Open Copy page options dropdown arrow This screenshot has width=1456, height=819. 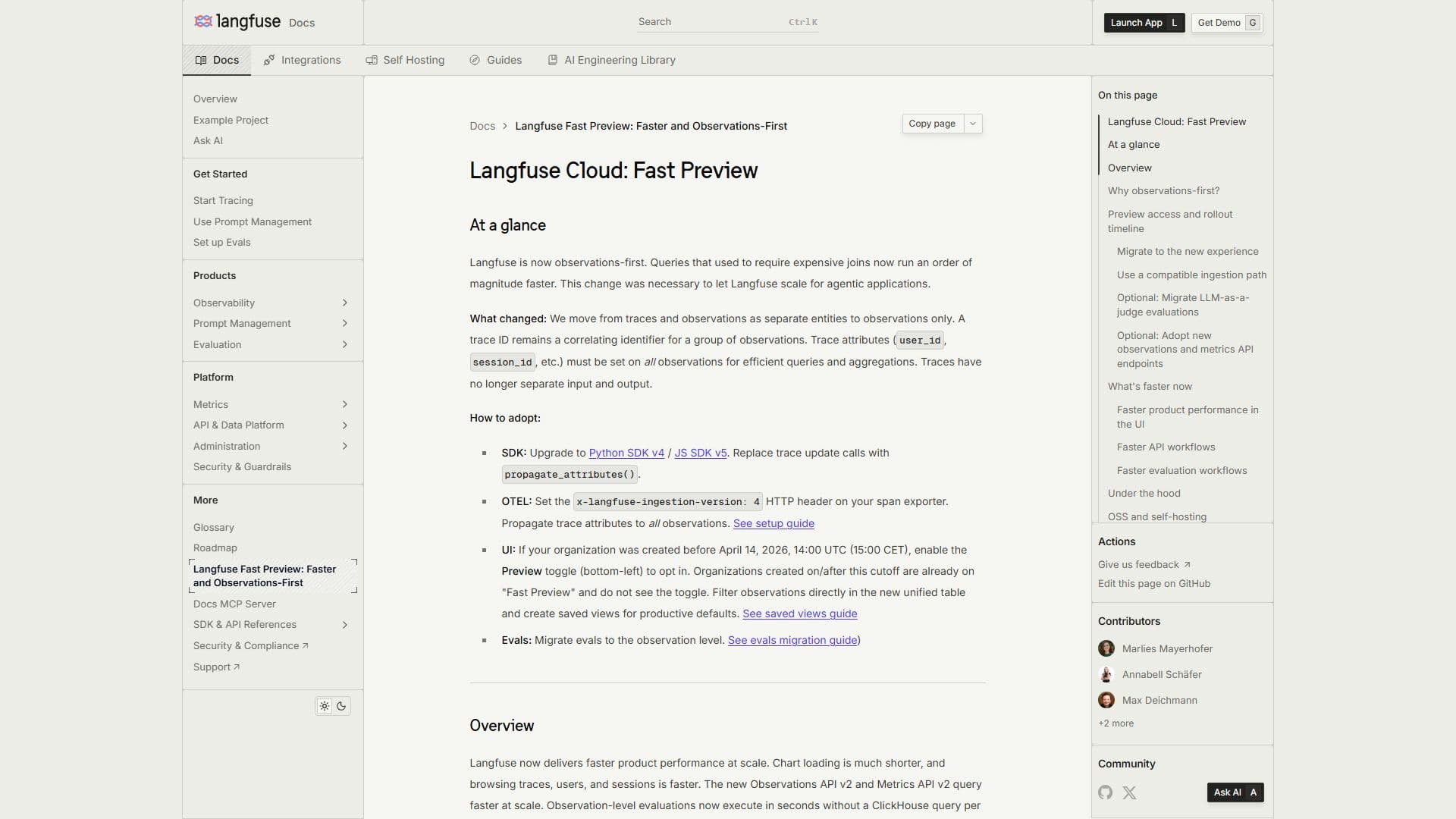point(973,124)
